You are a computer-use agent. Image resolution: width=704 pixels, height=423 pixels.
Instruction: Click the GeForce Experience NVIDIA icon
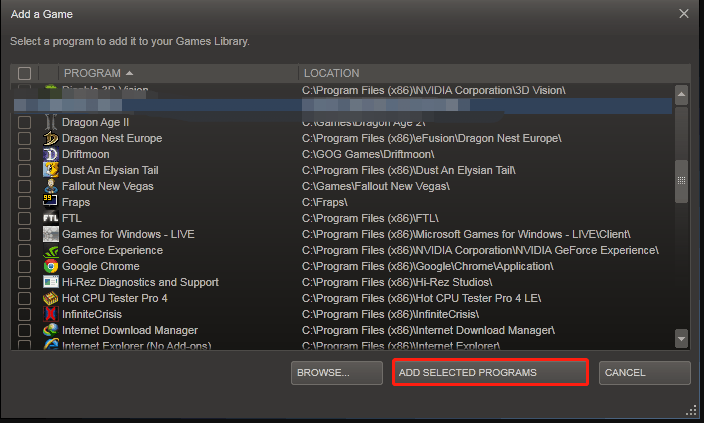coord(51,250)
